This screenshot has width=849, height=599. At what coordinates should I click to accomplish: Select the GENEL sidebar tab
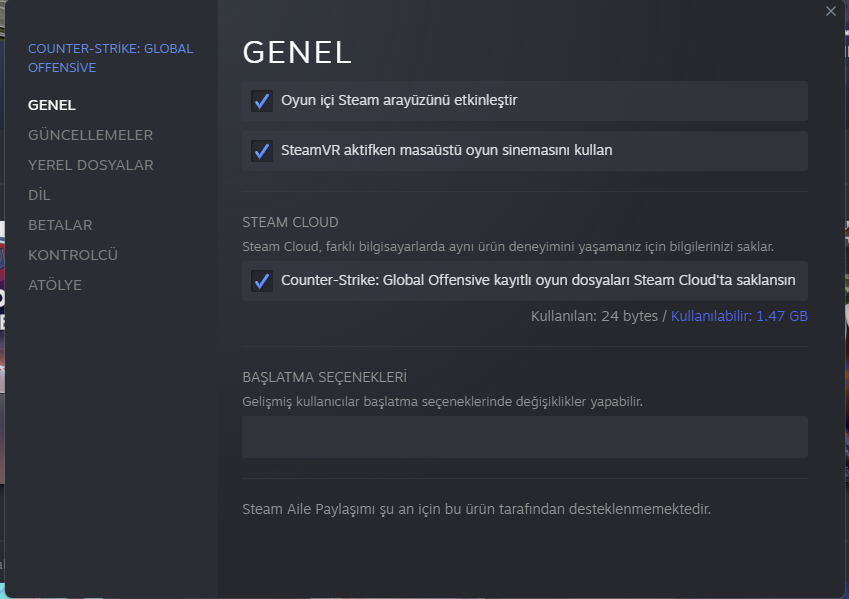pos(52,105)
